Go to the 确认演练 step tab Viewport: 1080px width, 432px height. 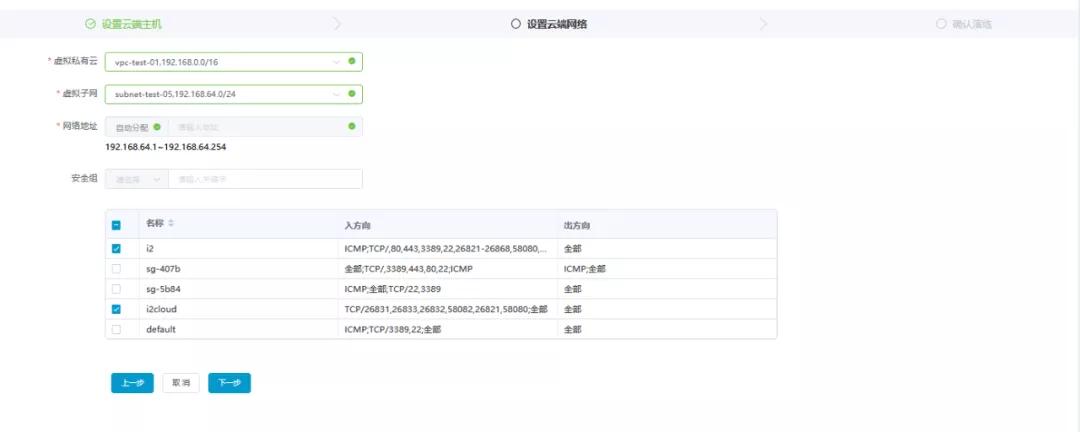tap(972, 23)
